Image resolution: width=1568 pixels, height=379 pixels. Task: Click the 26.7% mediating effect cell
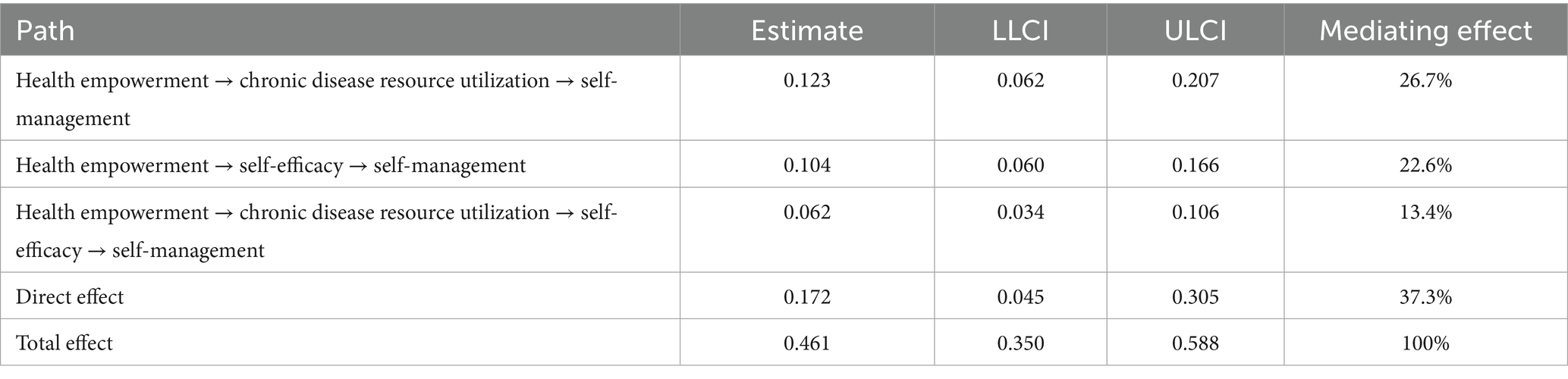pyautogui.click(x=1425, y=80)
